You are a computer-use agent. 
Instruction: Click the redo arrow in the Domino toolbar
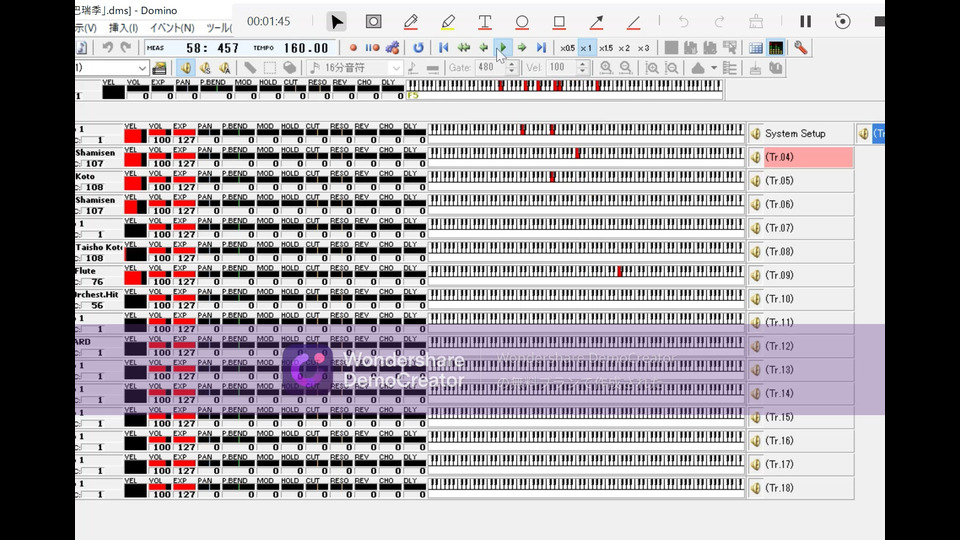126,48
